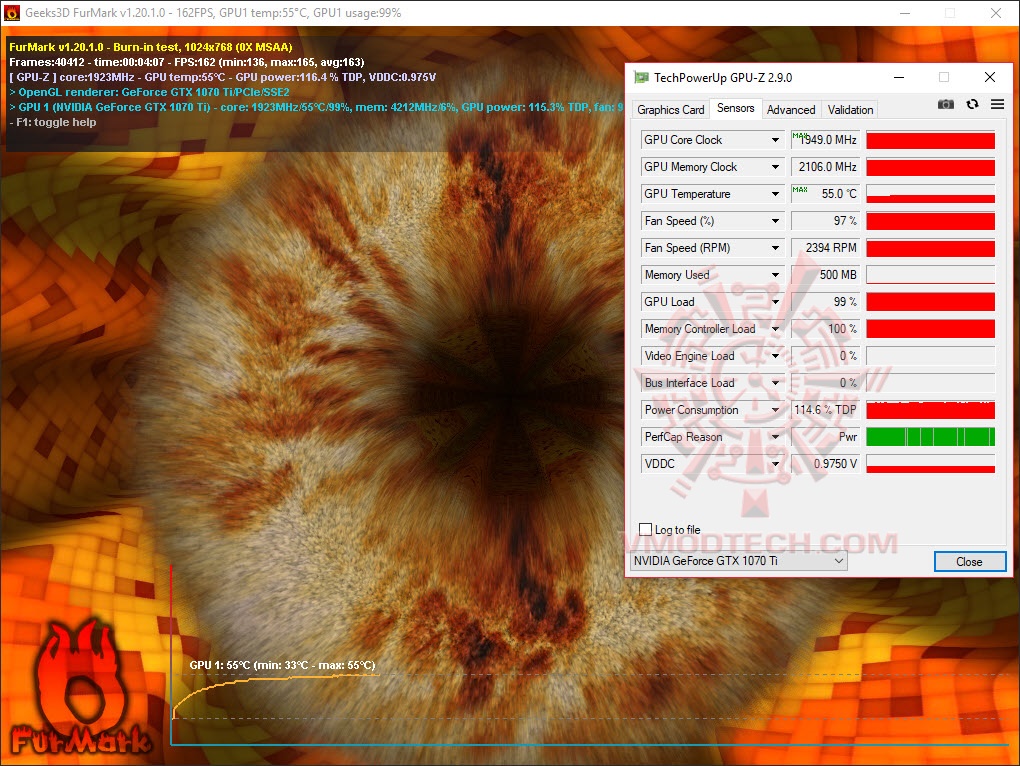The image size is (1020, 766).
Task: Click the Frames:40412 statistics line
Action: tap(187, 62)
